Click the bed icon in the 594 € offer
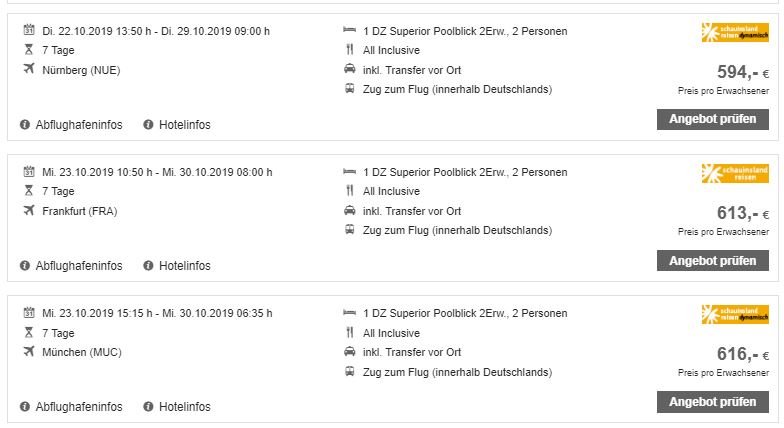Image resolution: width=784 pixels, height=428 pixels. (349, 31)
